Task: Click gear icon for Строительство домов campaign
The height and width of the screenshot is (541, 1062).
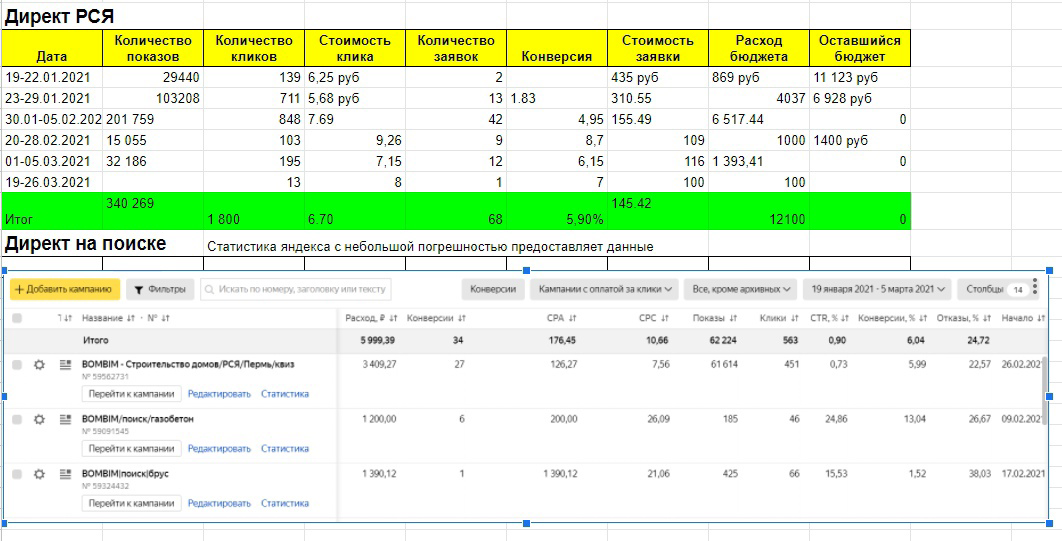Action: (39, 365)
